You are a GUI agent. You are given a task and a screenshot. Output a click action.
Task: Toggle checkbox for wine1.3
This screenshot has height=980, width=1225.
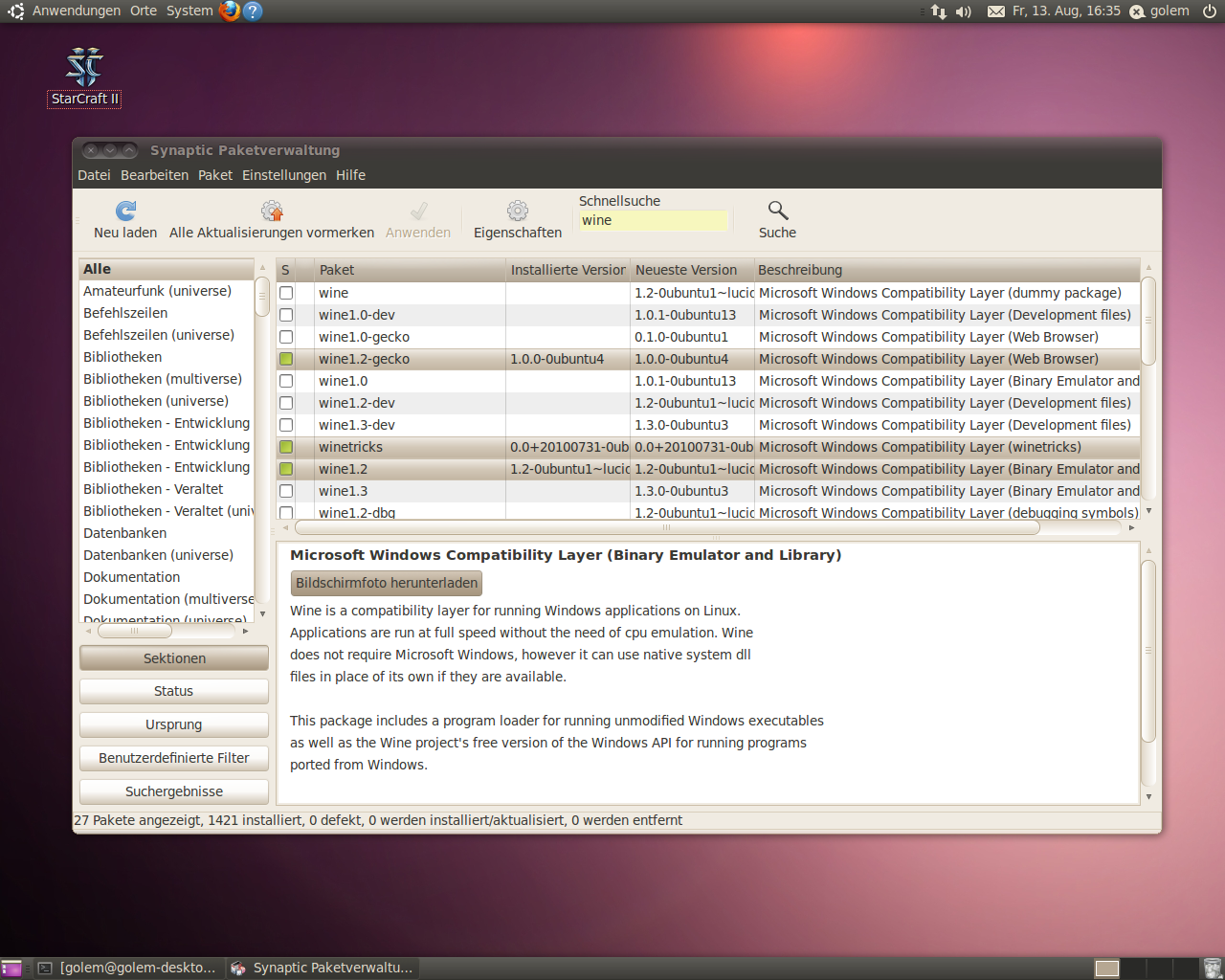point(286,491)
